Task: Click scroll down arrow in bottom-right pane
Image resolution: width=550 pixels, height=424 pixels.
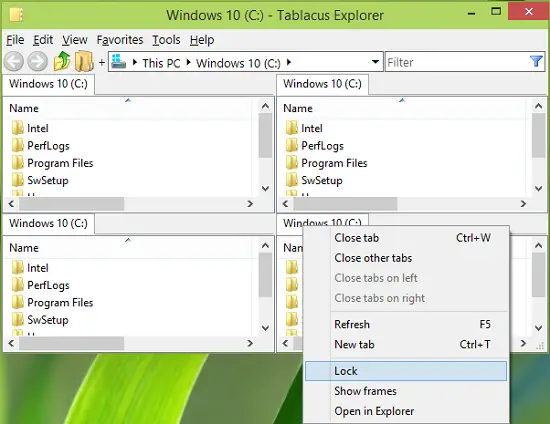Action: coord(539,328)
